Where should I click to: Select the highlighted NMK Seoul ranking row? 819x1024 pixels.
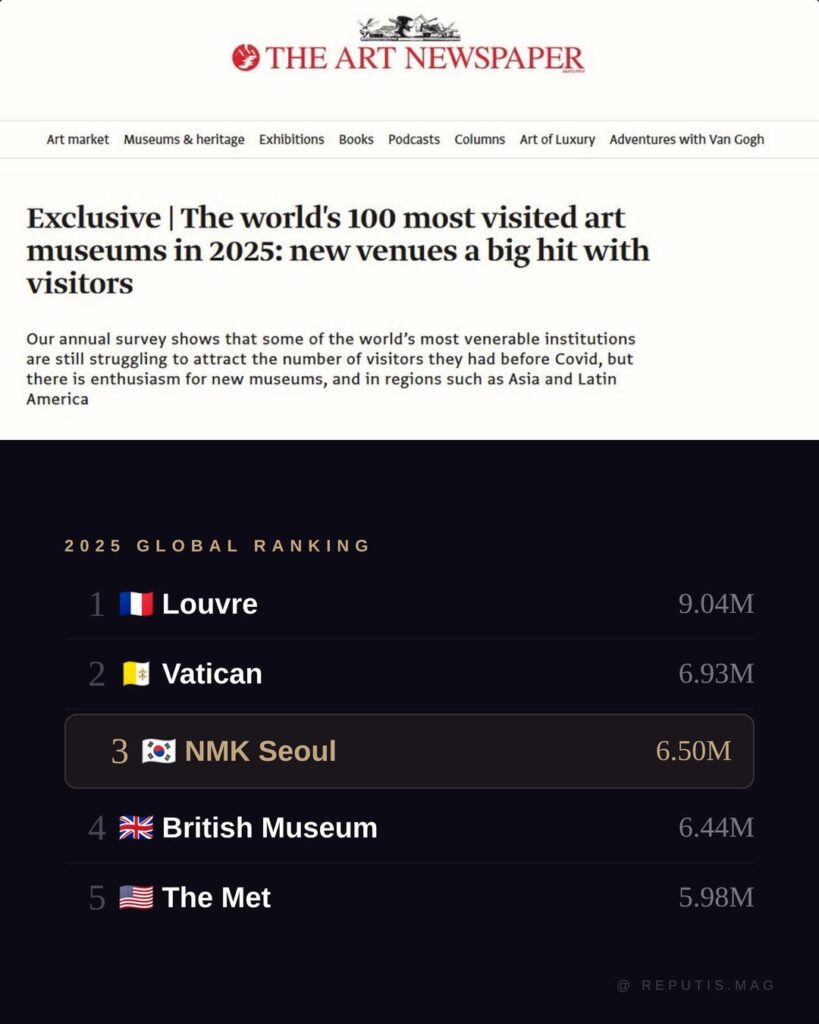[408, 751]
